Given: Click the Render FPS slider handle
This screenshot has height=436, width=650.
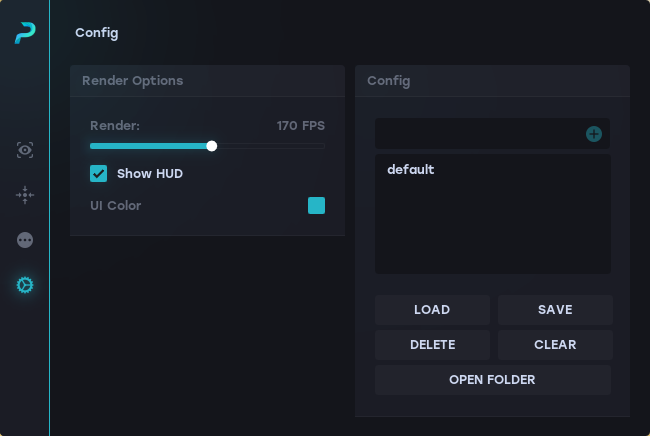Looking at the screenshot, I should 212,146.
